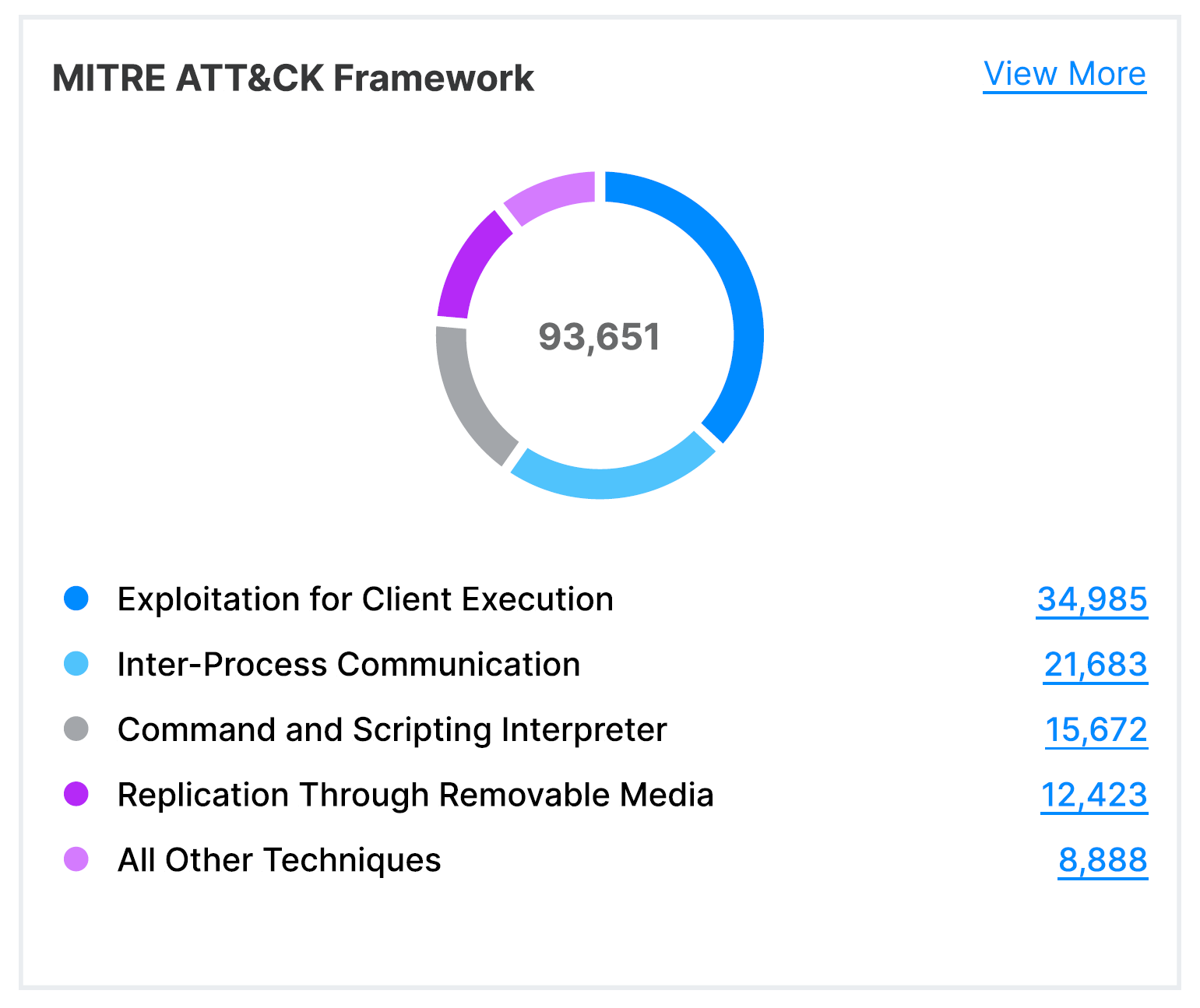Click the MITRE ATT&CK Framework title
This screenshot has height=1008, width=1200.
(293, 79)
